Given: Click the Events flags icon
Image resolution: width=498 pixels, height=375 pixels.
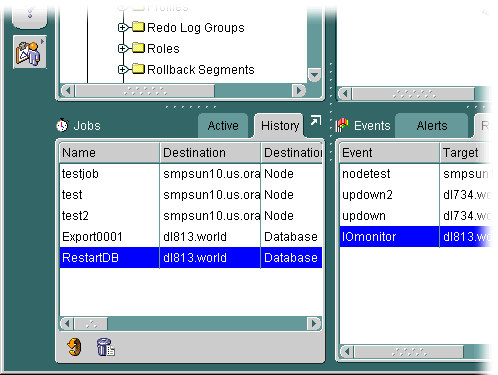Looking at the screenshot, I should [342, 126].
